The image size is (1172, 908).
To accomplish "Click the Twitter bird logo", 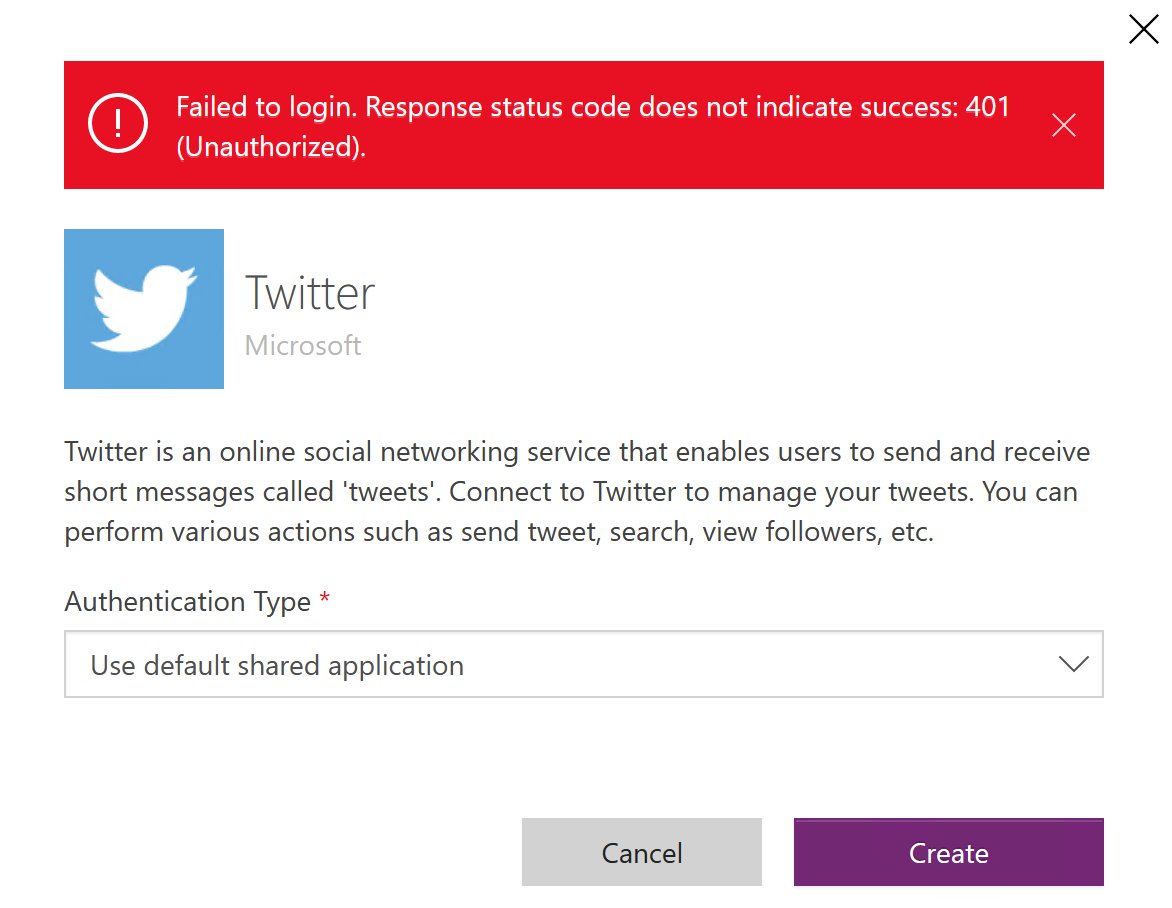I will tap(144, 309).
